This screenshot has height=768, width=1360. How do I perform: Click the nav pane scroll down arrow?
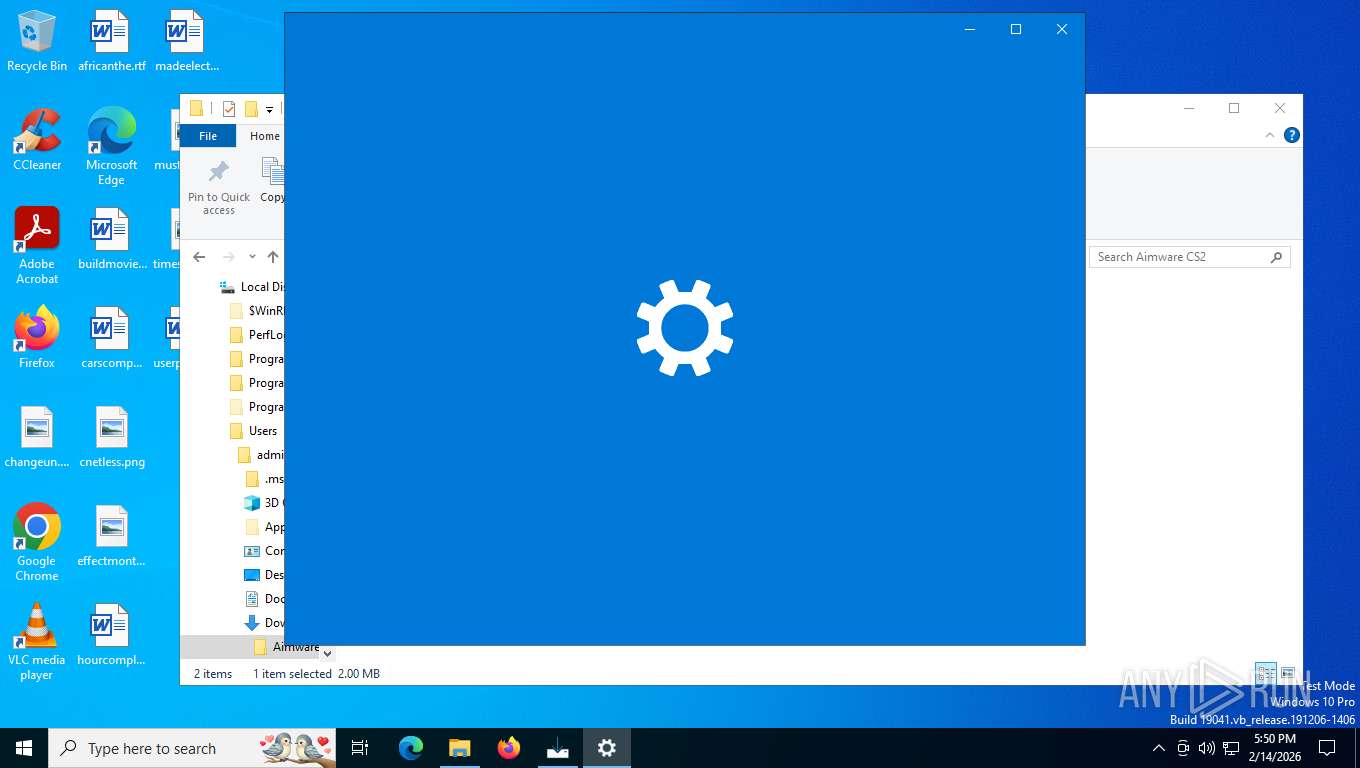click(x=327, y=653)
